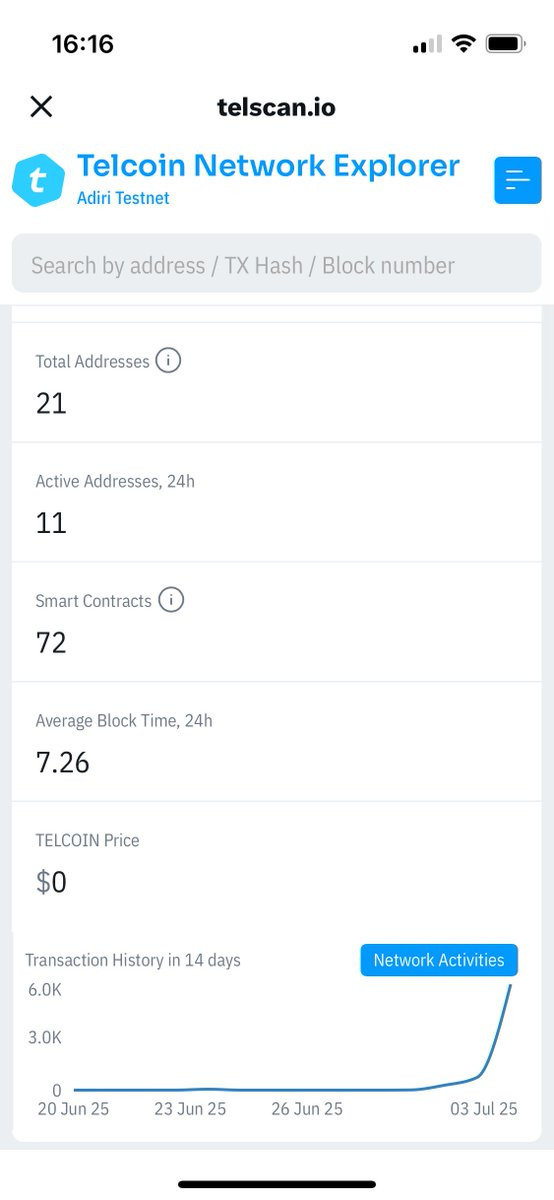Click the chart line at 23 Jun 25
This screenshot has width=554, height=1200.
[x=190, y=1089]
